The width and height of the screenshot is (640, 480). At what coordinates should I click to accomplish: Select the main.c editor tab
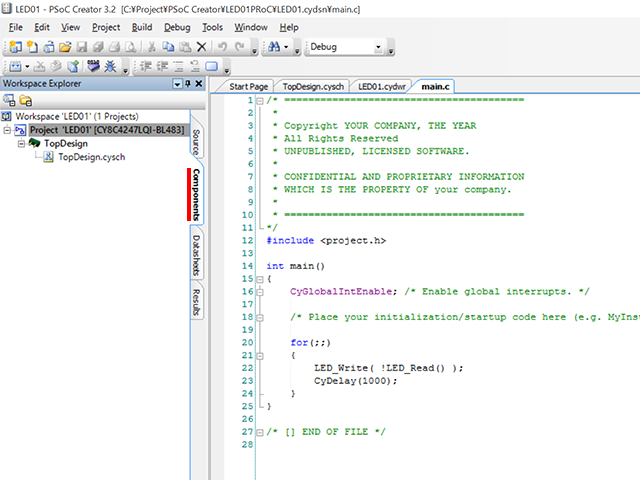click(x=435, y=87)
